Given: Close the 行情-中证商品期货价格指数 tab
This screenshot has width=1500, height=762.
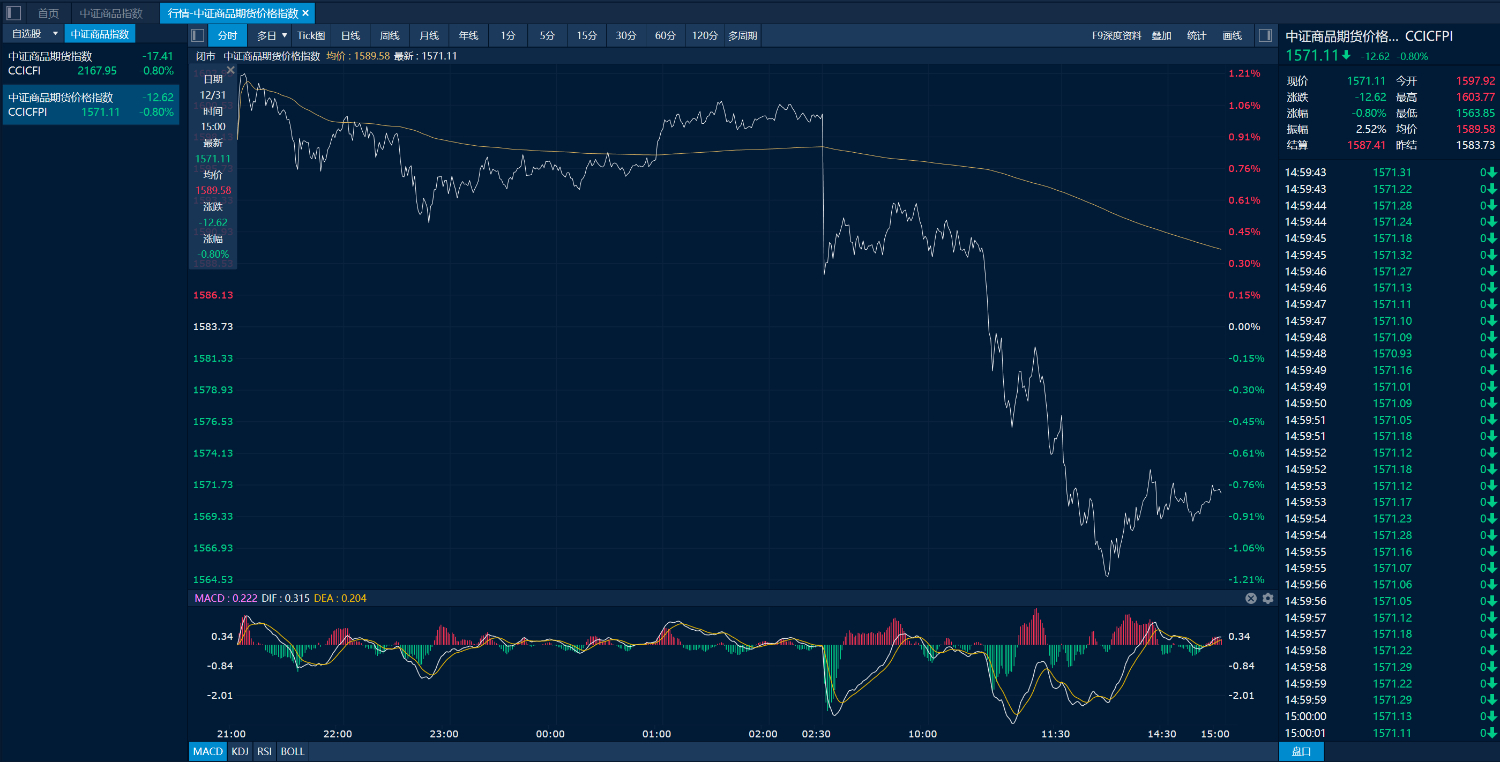Looking at the screenshot, I should [x=306, y=13].
